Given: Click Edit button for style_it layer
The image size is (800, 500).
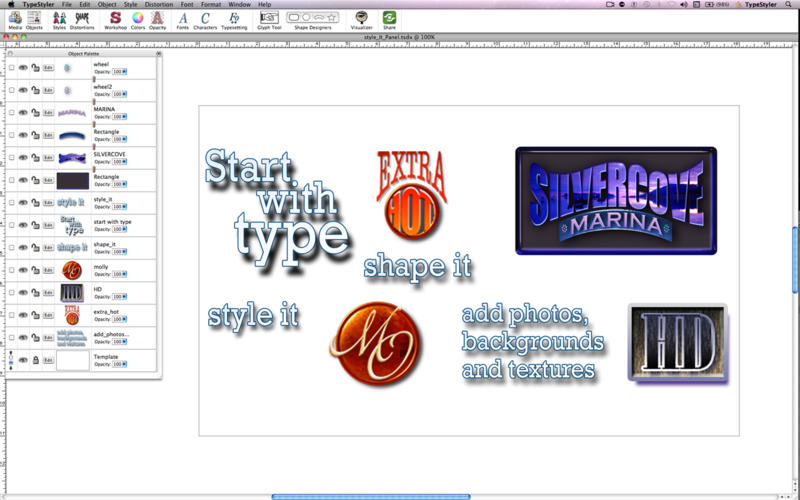Looking at the screenshot, I should tap(47, 203).
